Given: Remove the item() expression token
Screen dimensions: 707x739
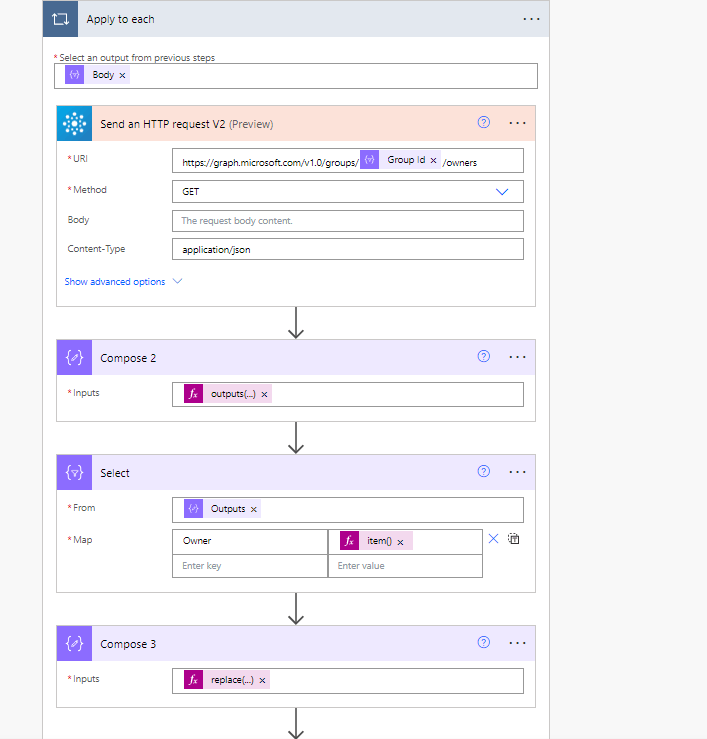Looking at the screenshot, I should (400, 542).
